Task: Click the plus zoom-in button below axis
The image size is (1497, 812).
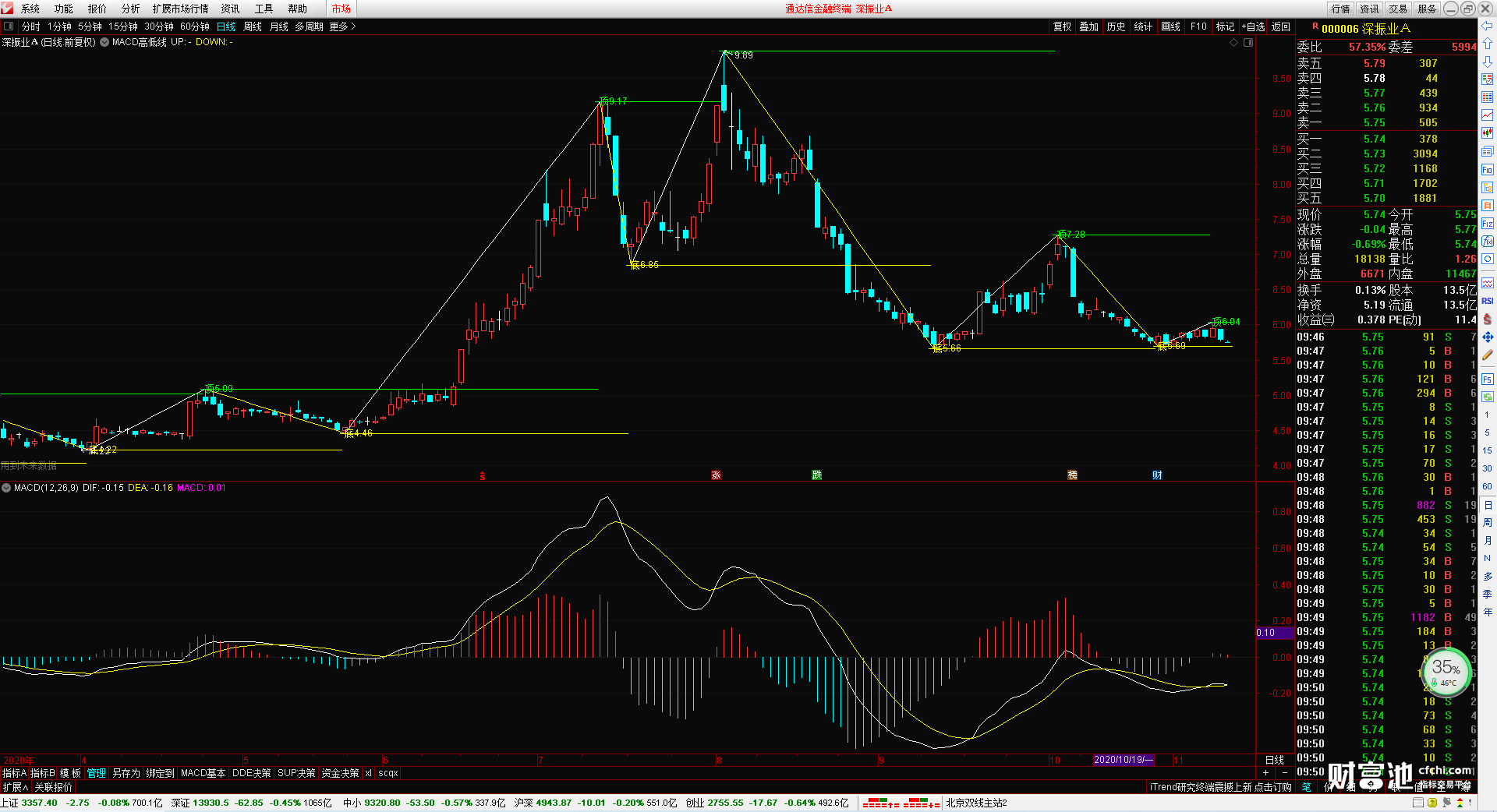Action: (1265, 773)
